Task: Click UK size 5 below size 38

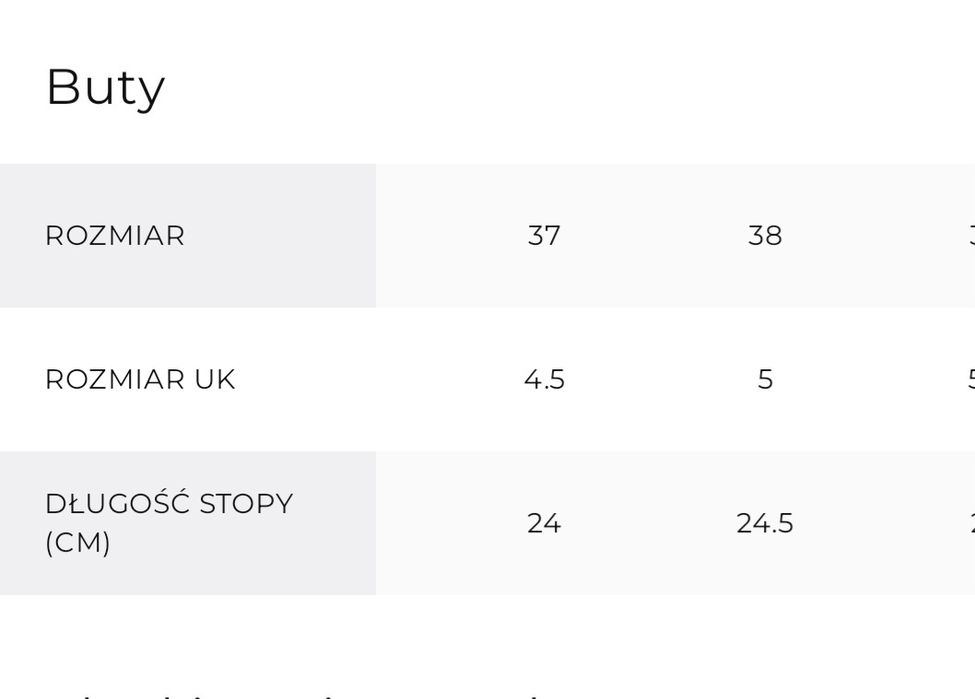Action: [765, 380]
